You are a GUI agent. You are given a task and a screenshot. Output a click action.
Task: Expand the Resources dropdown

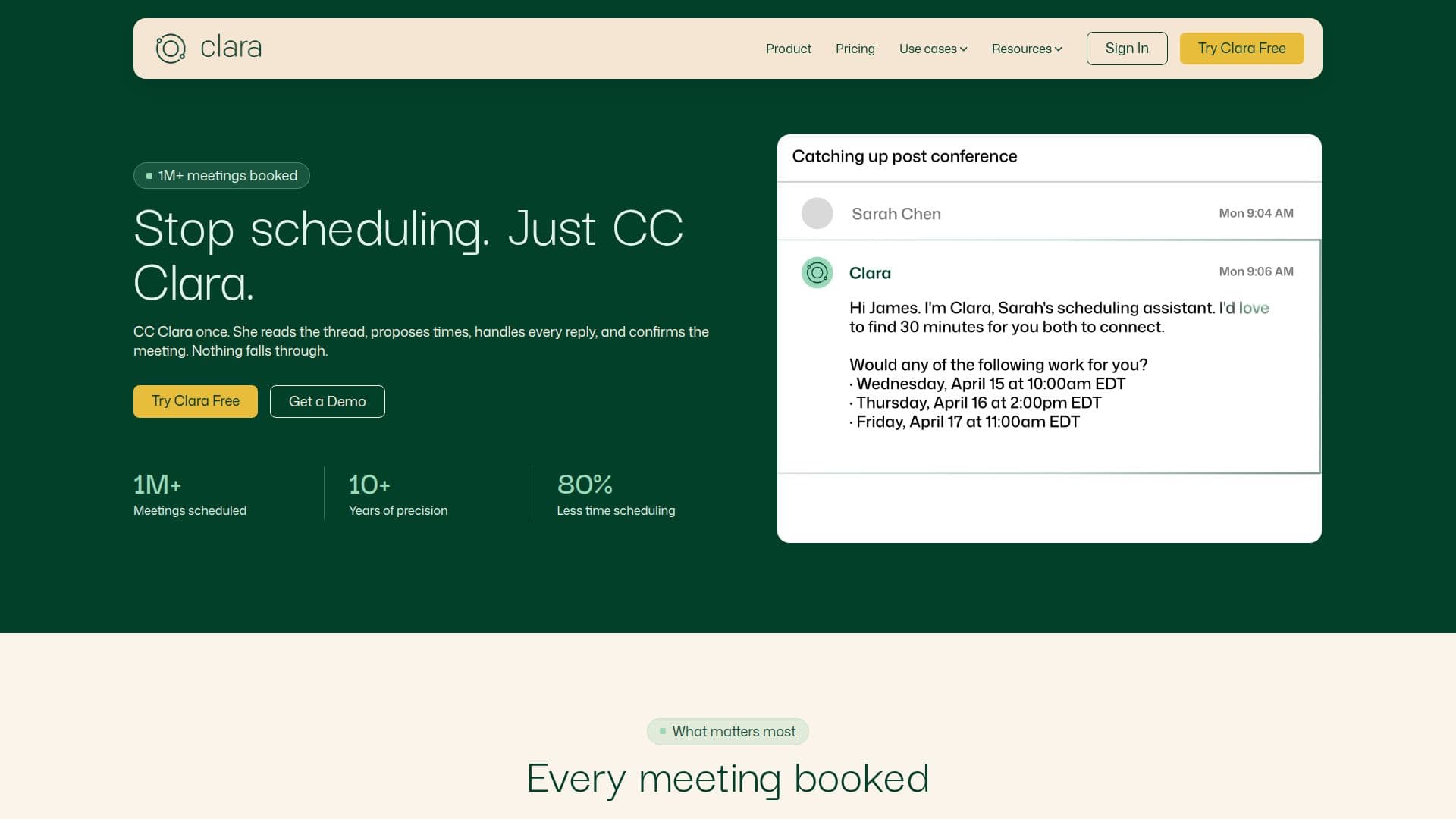(x=1027, y=49)
